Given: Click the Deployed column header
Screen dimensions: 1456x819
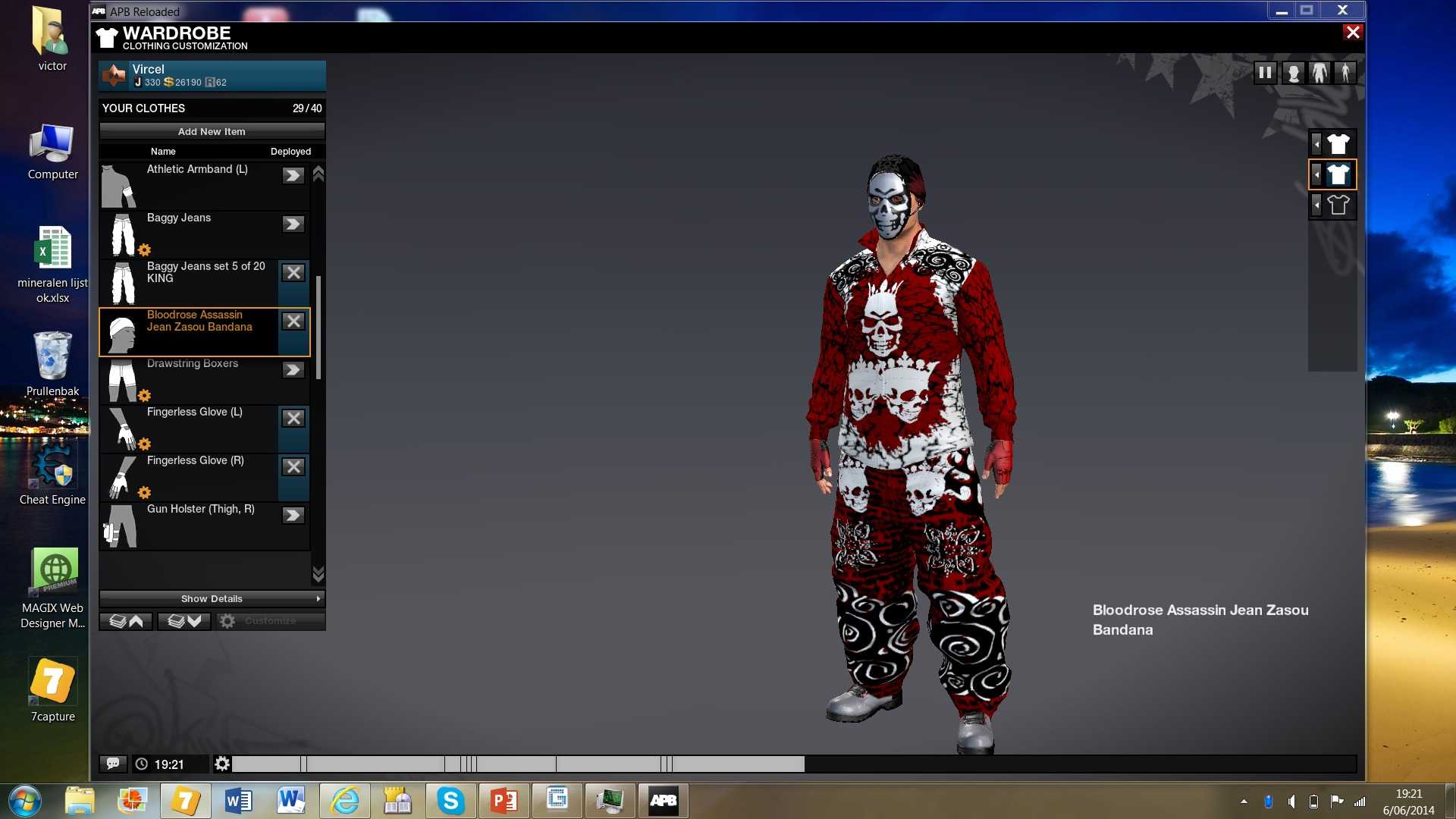Looking at the screenshot, I should point(290,152).
